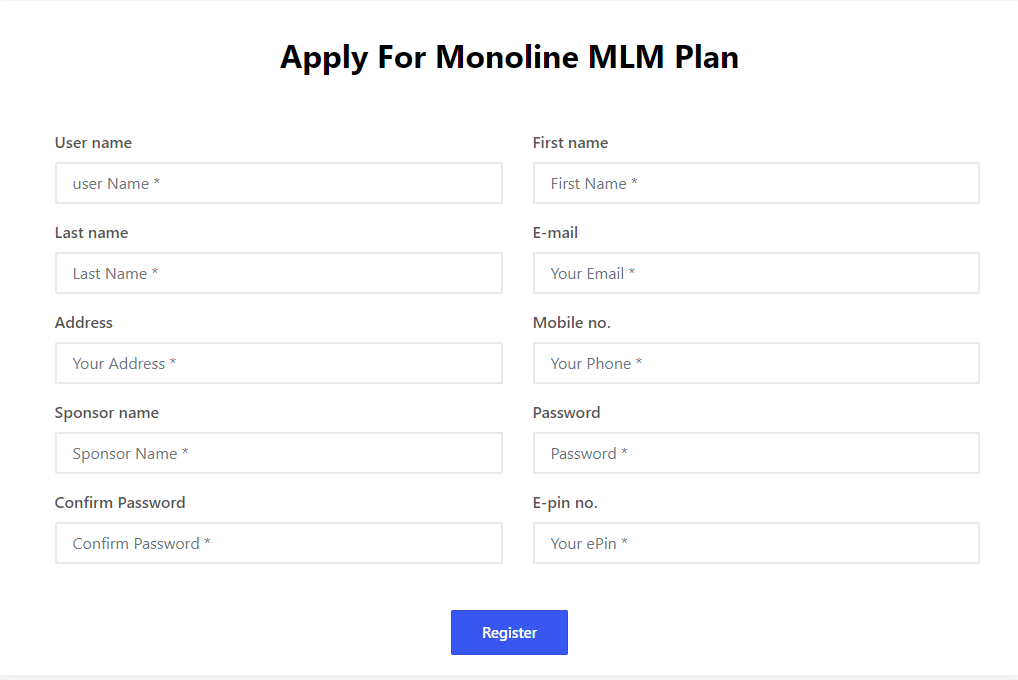Click the "E-pin no." label
1018x680 pixels.
(565, 503)
